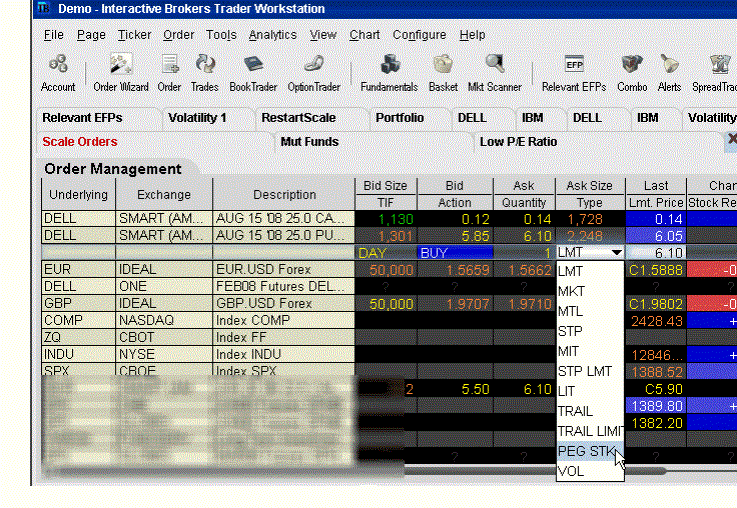Click the ZQ underlying cell
737x508 pixels.
pos(78,337)
